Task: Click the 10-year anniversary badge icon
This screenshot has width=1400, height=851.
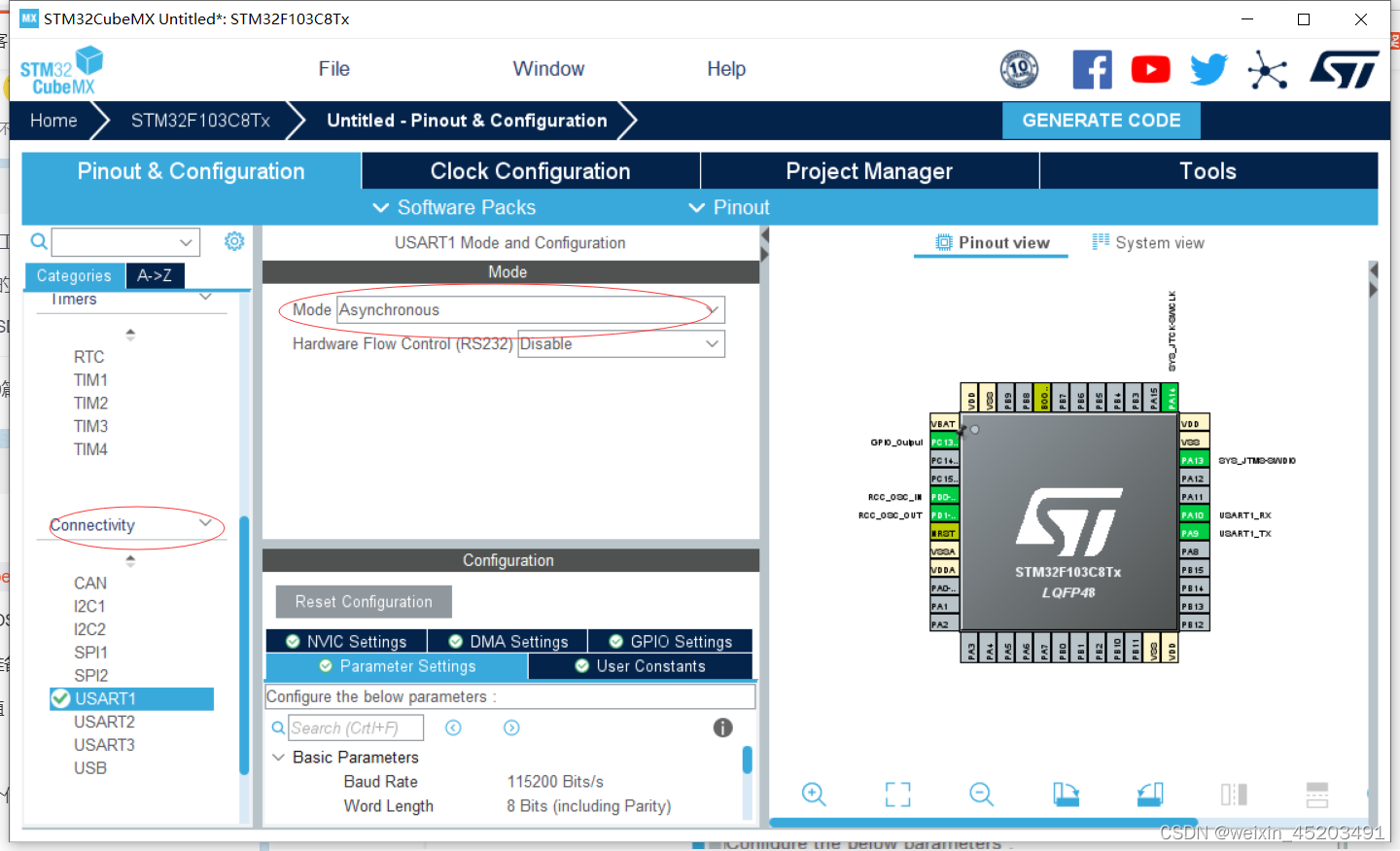Action: [1019, 69]
